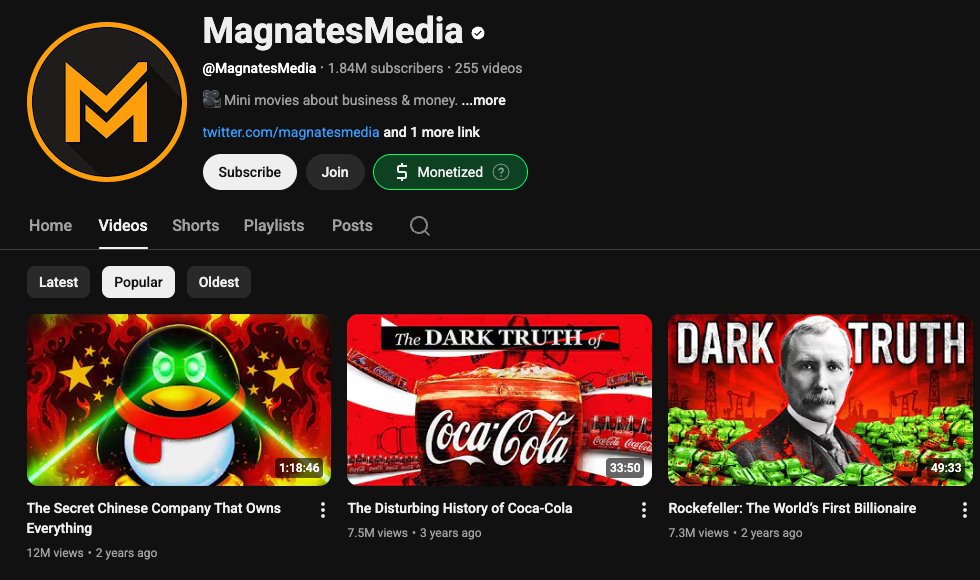
Task: Click '7.5M views' under the Coca-Cola video
Action: pyautogui.click(x=378, y=533)
